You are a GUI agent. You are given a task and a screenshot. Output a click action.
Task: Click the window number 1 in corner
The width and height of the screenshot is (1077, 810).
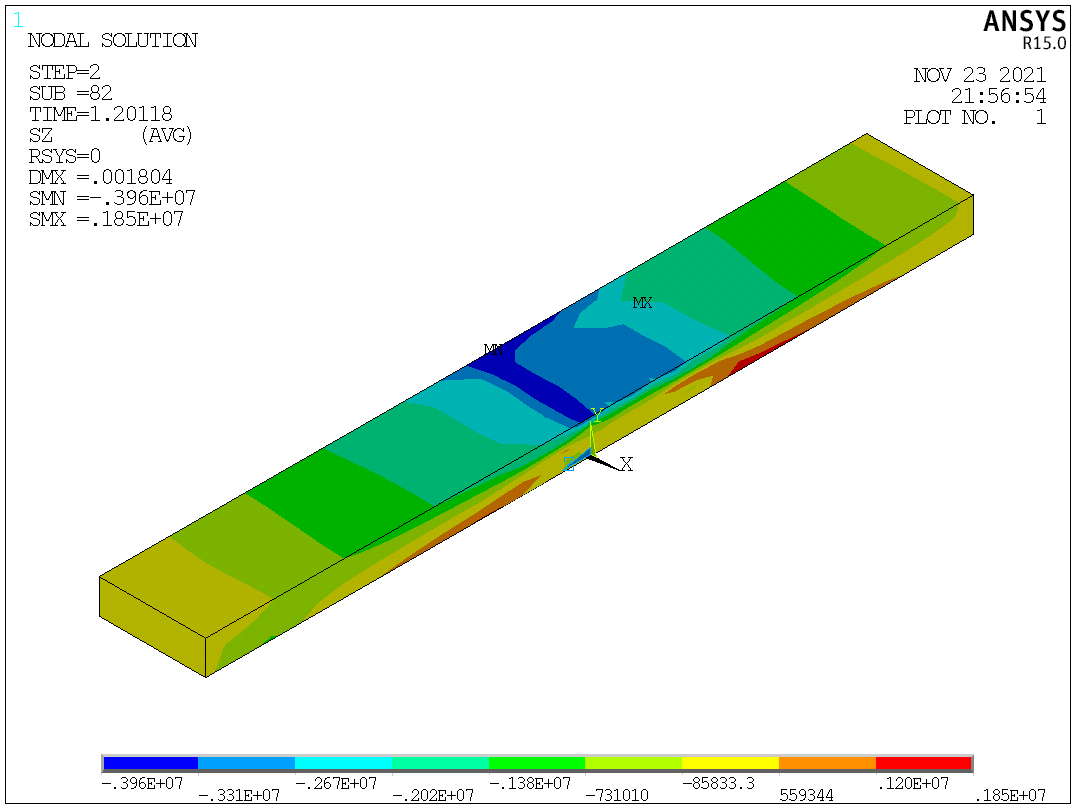(x=17, y=19)
